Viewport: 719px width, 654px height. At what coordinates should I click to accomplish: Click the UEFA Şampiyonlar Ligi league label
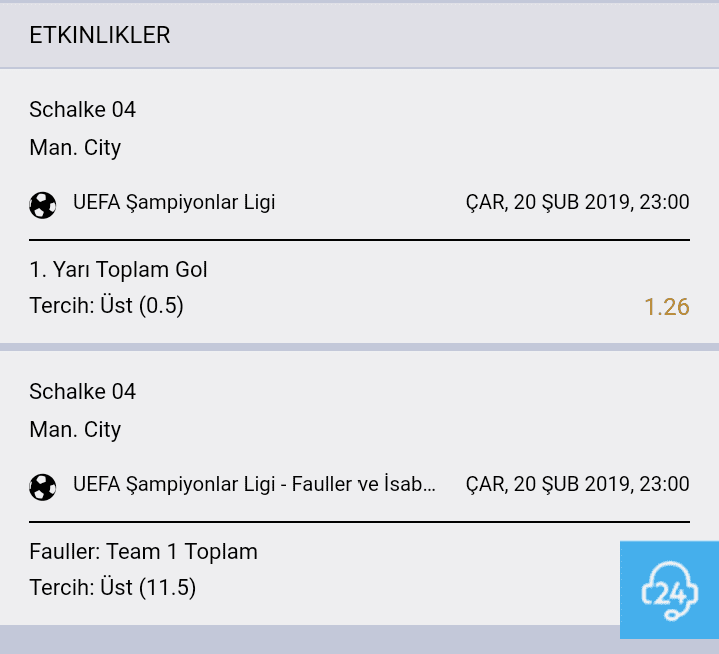pyautogui.click(x=174, y=203)
